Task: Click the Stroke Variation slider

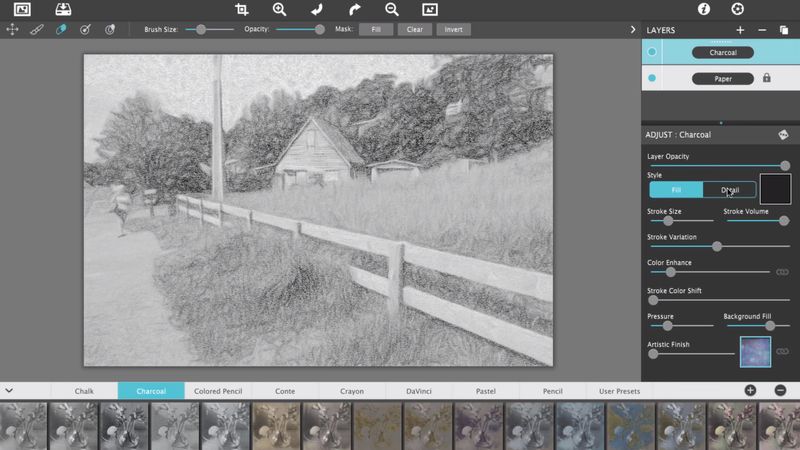Action: click(719, 246)
